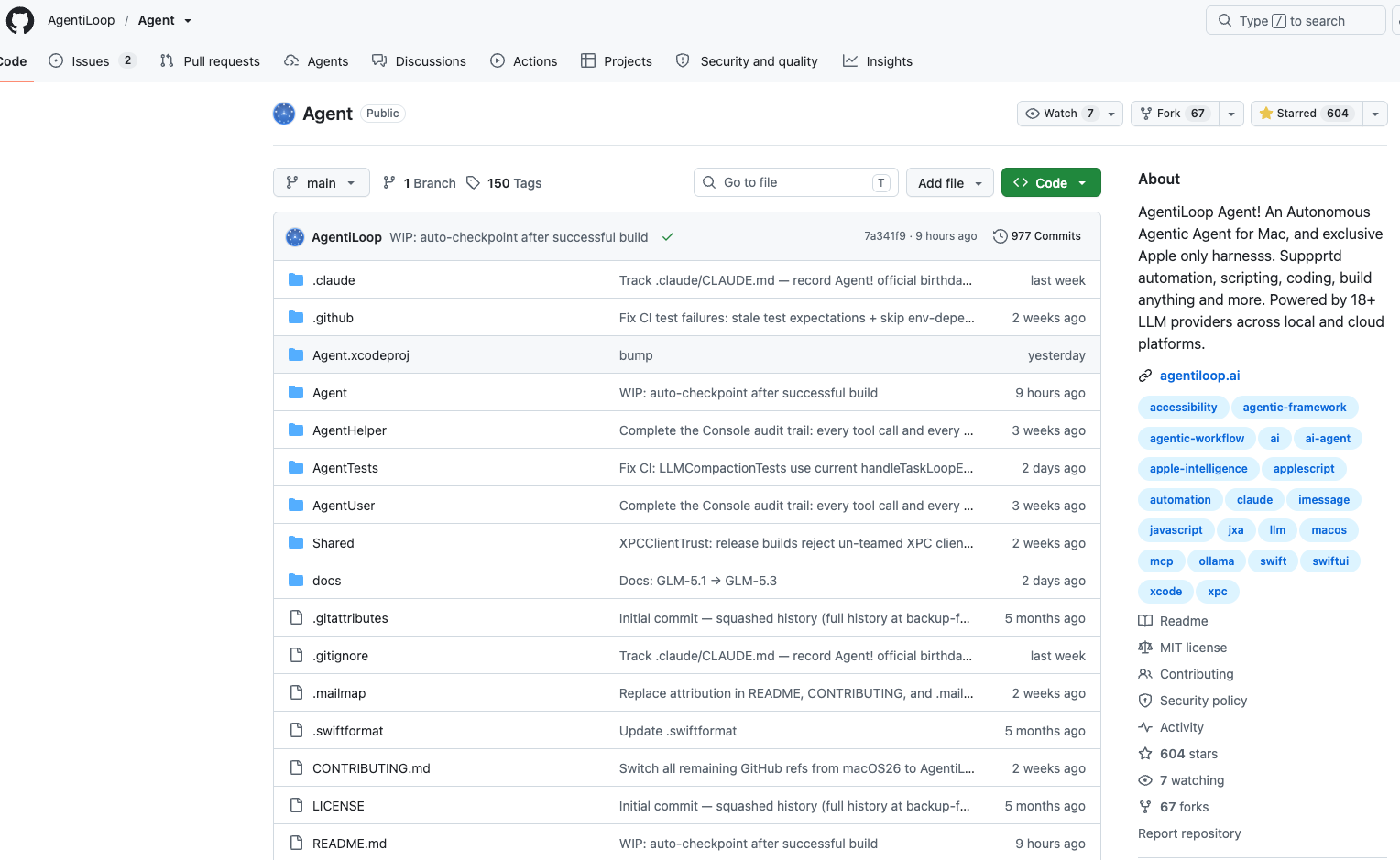Image resolution: width=1400 pixels, height=860 pixels.
Task: Open the Projects tab
Action: pos(617,61)
